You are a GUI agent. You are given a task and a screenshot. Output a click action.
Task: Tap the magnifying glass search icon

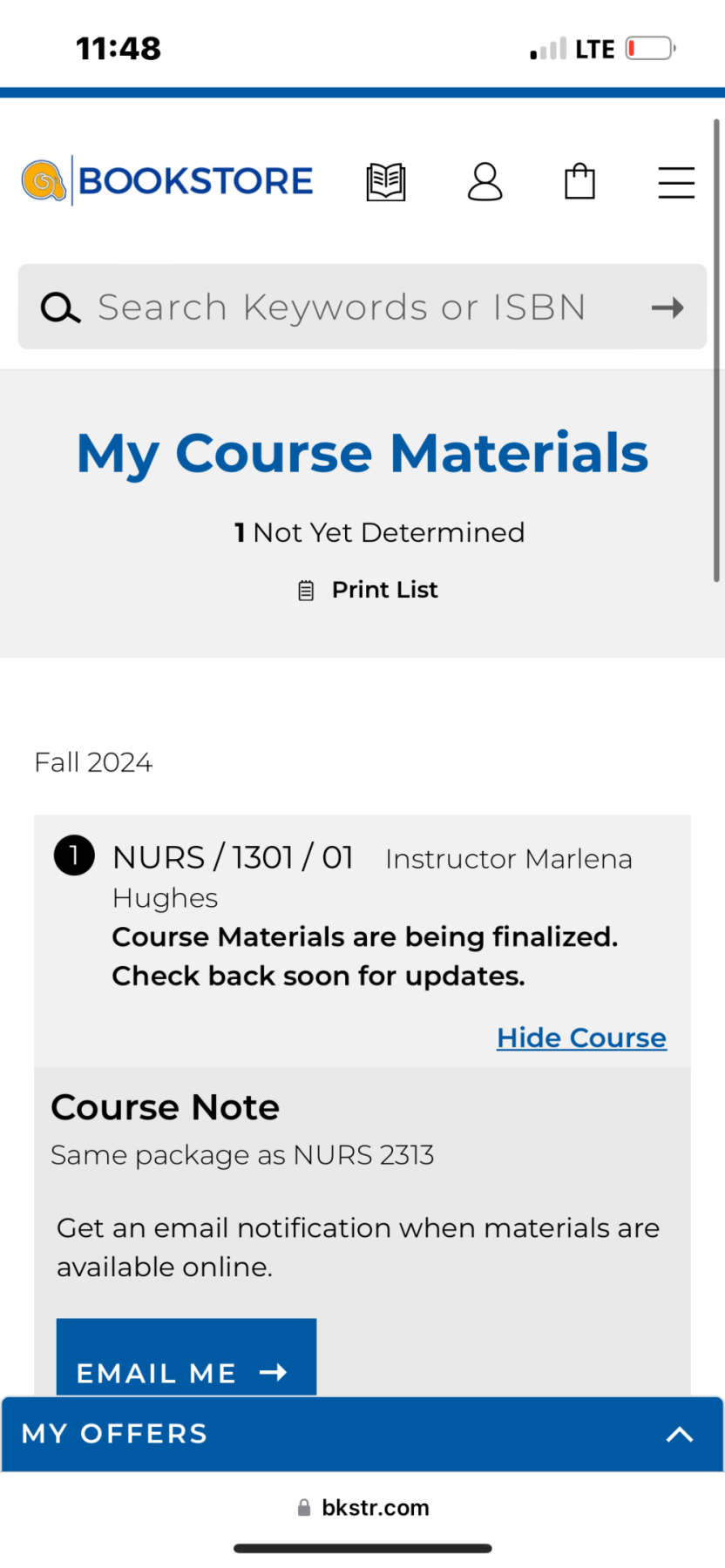point(60,308)
